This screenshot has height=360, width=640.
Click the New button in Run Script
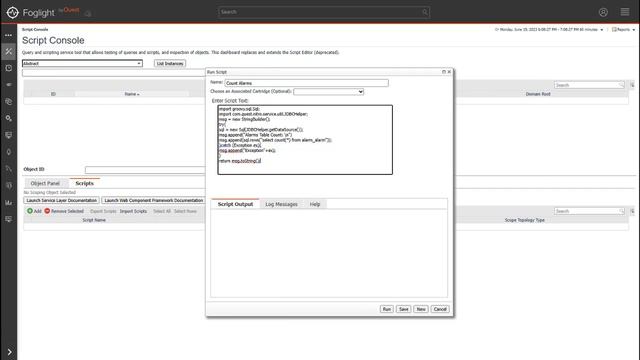421,309
